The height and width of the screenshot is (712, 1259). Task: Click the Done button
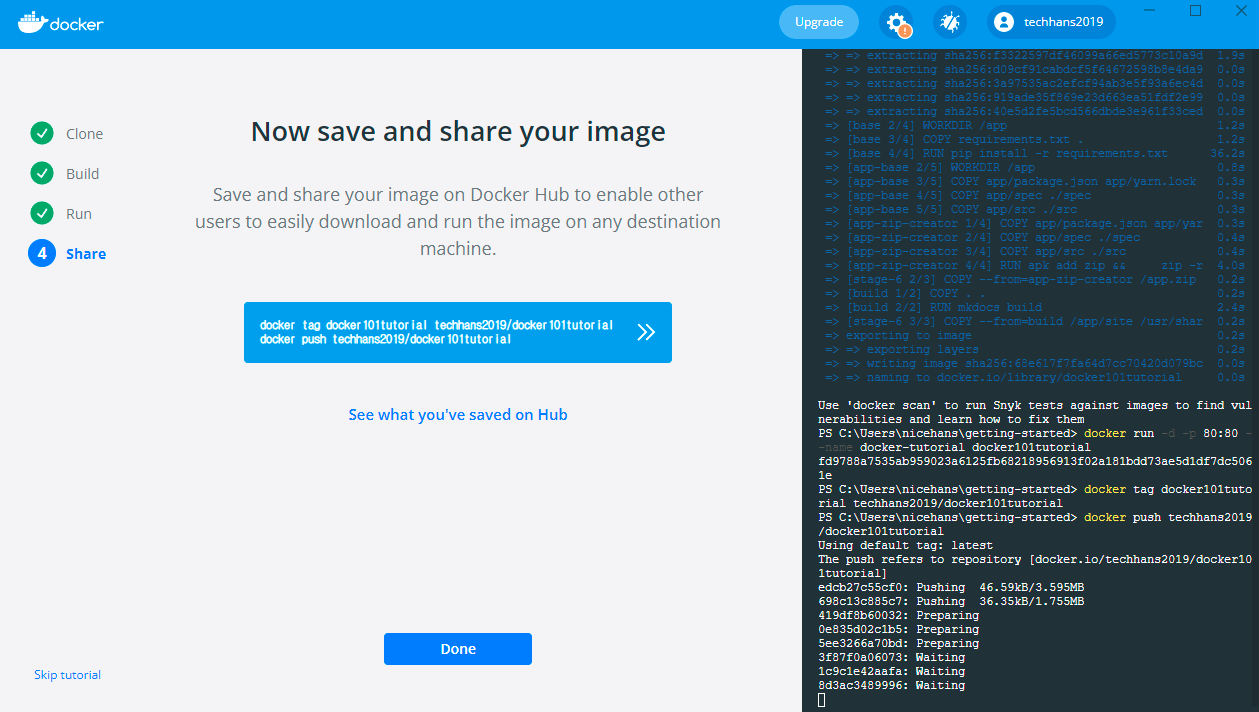(x=458, y=649)
